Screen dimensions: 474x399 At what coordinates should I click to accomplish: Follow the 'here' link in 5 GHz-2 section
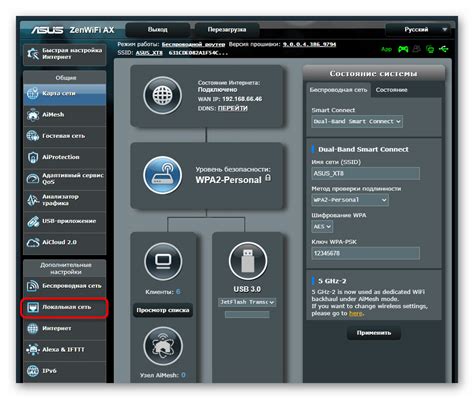tap(355, 313)
